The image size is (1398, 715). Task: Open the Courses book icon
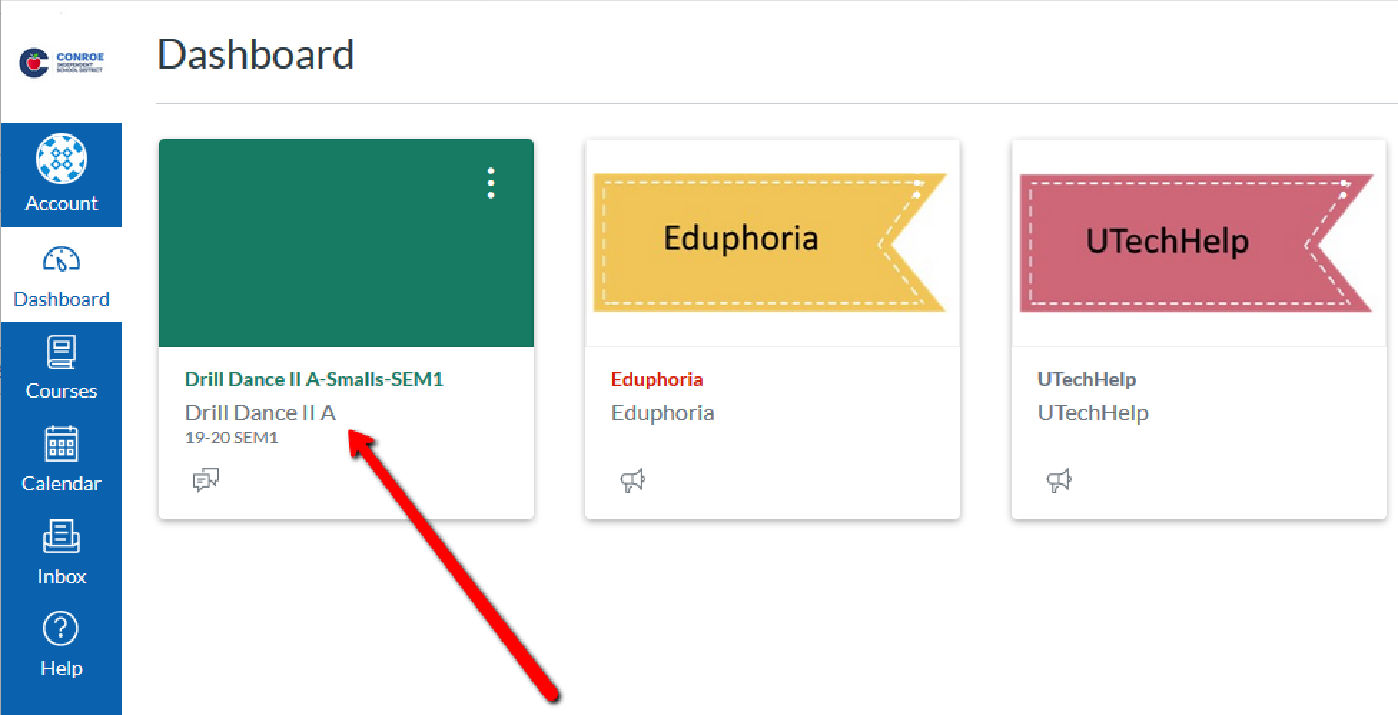tap(61, 352)
